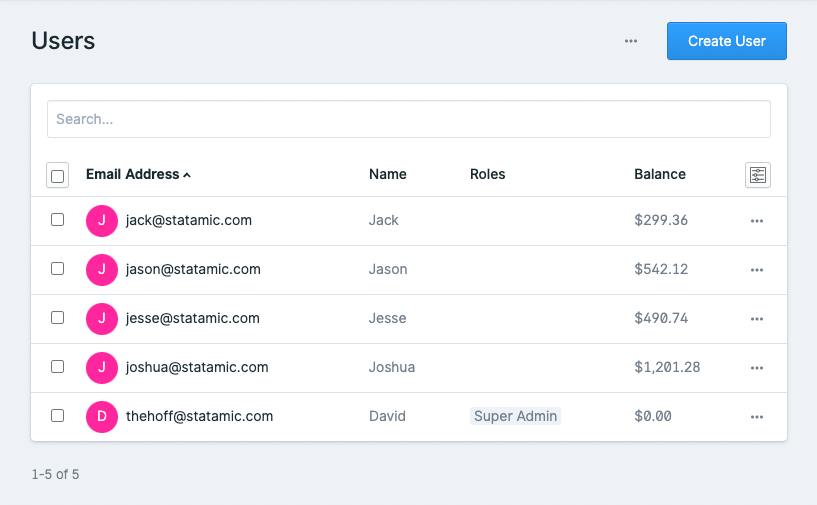Open the three-dot menu beside Create User
This screenshot has width=817, height=505.
click(x=631, y=41)
